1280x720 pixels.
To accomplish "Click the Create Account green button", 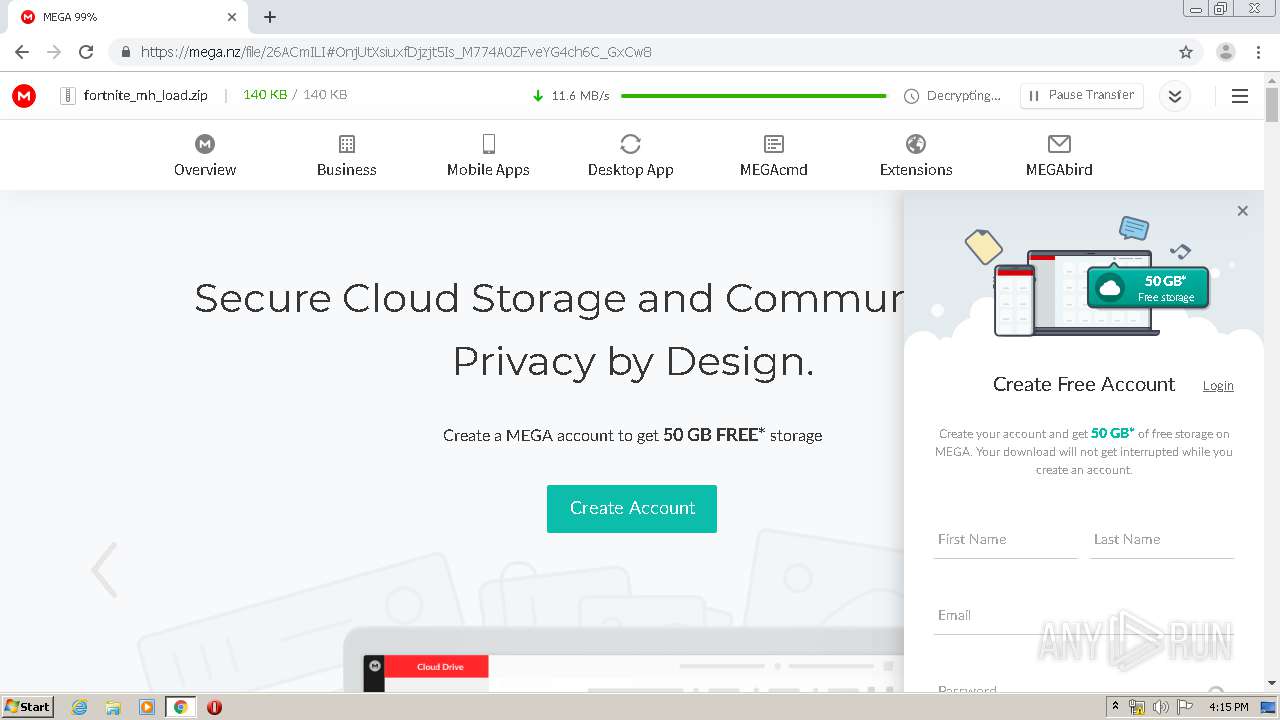I will click(x=632, y=508).
